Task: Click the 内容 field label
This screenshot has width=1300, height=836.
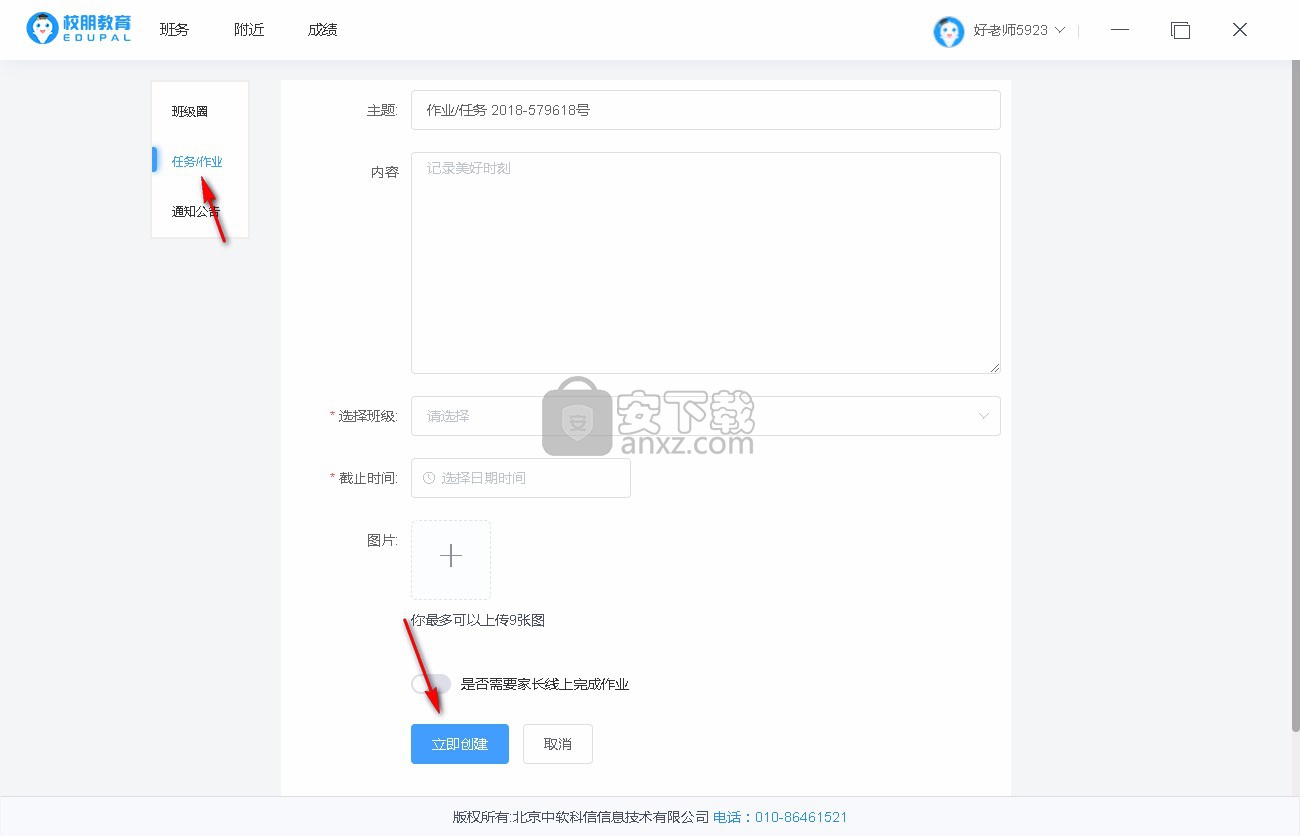Action: (x=385, y=172)
